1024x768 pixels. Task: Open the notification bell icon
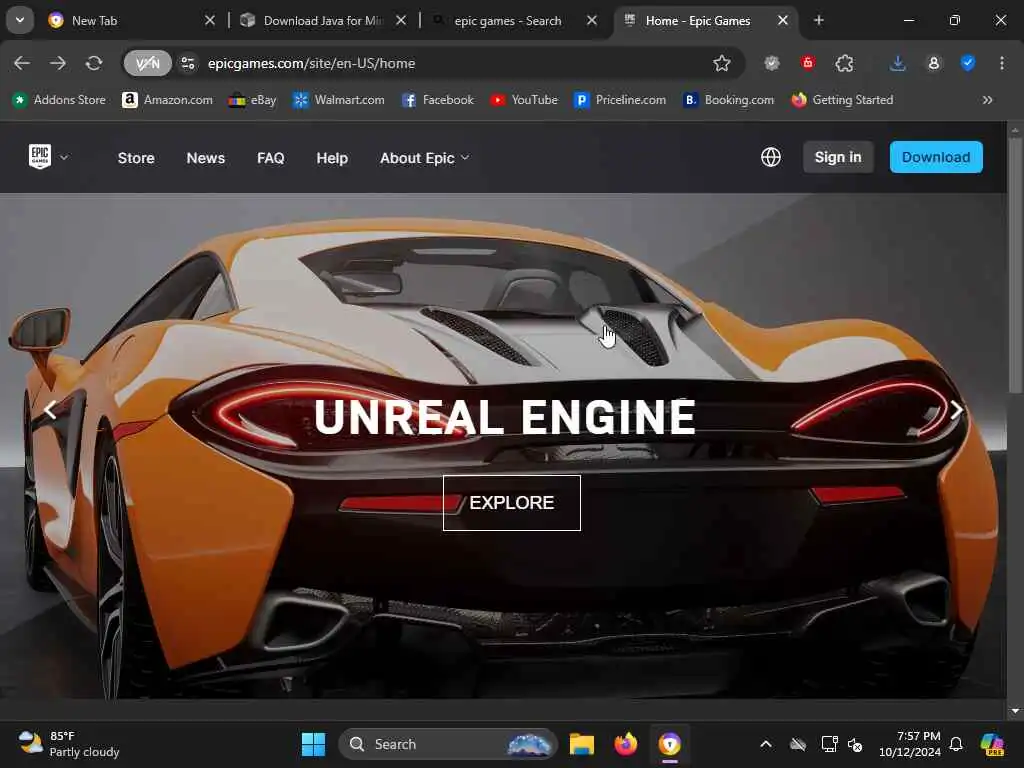(x=956, y=744)
